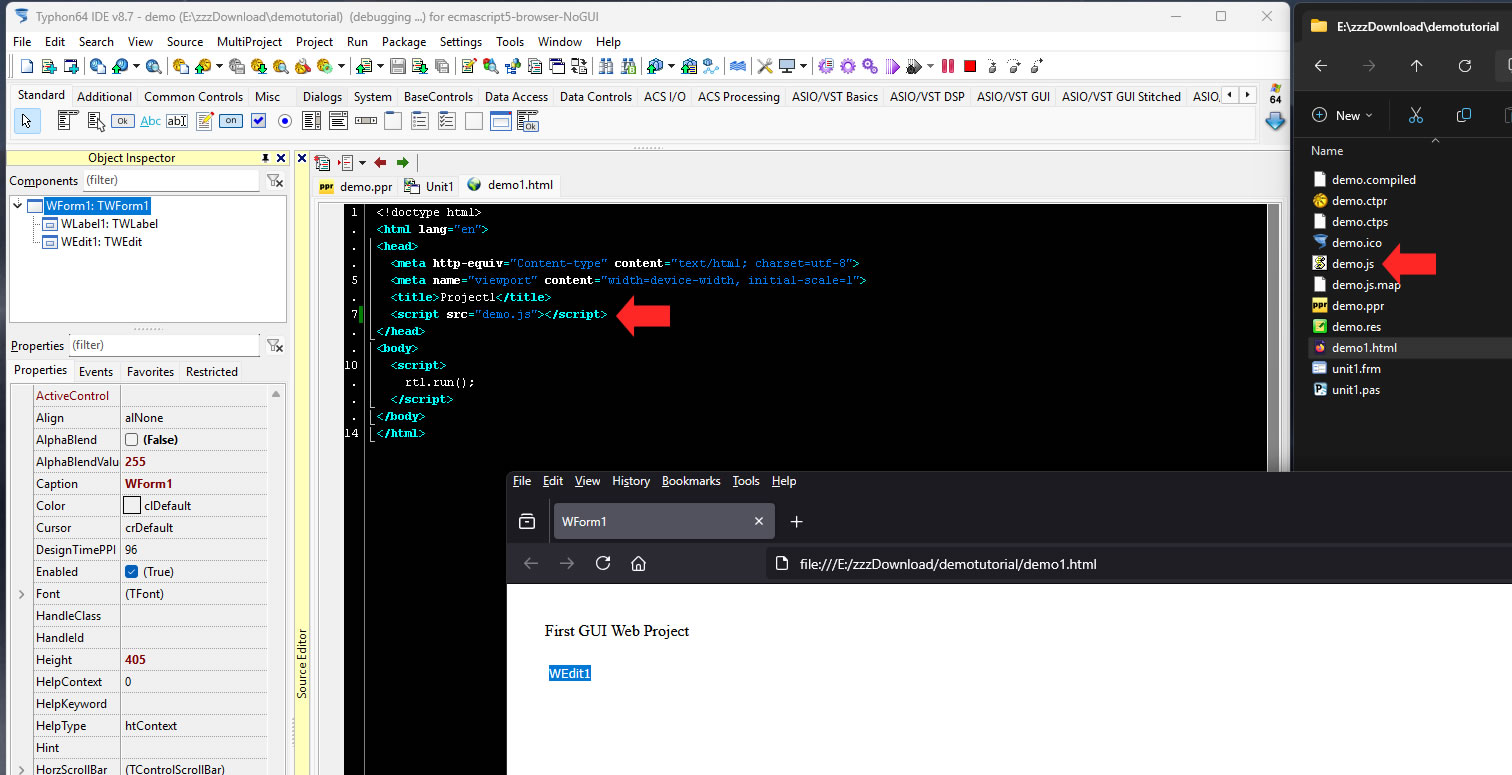This screenshot has height=775, width=1512.
Task: Click the blue down arrow beside the palette
Action: point(1275,121)
